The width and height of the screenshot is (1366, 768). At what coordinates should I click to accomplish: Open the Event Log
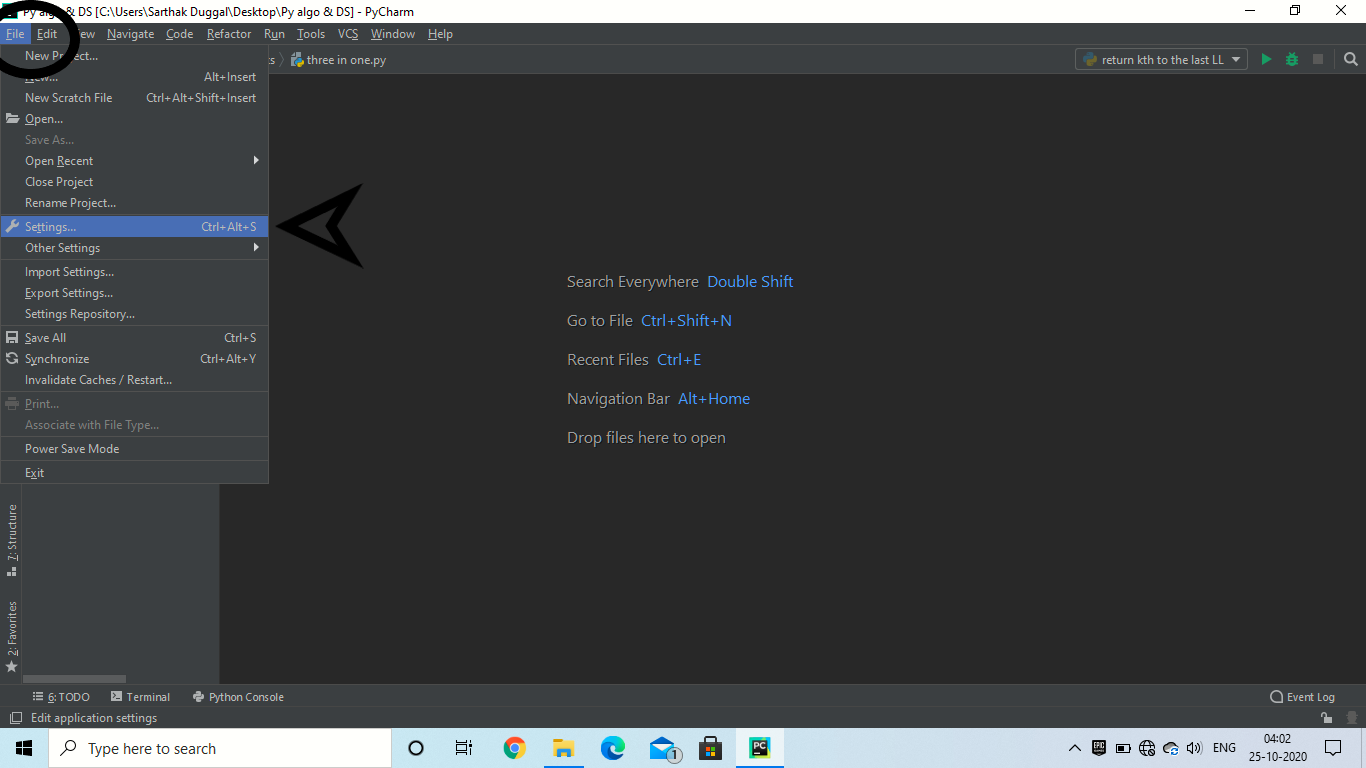click(x=1302, y=697)
